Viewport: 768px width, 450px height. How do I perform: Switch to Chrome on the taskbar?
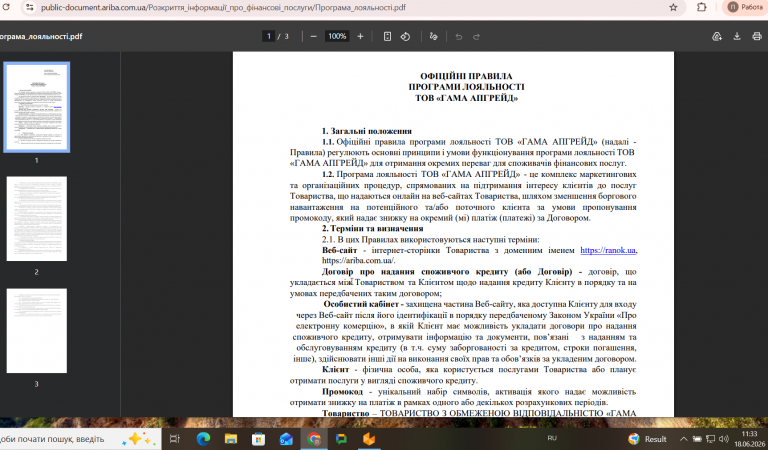(314, 439)
